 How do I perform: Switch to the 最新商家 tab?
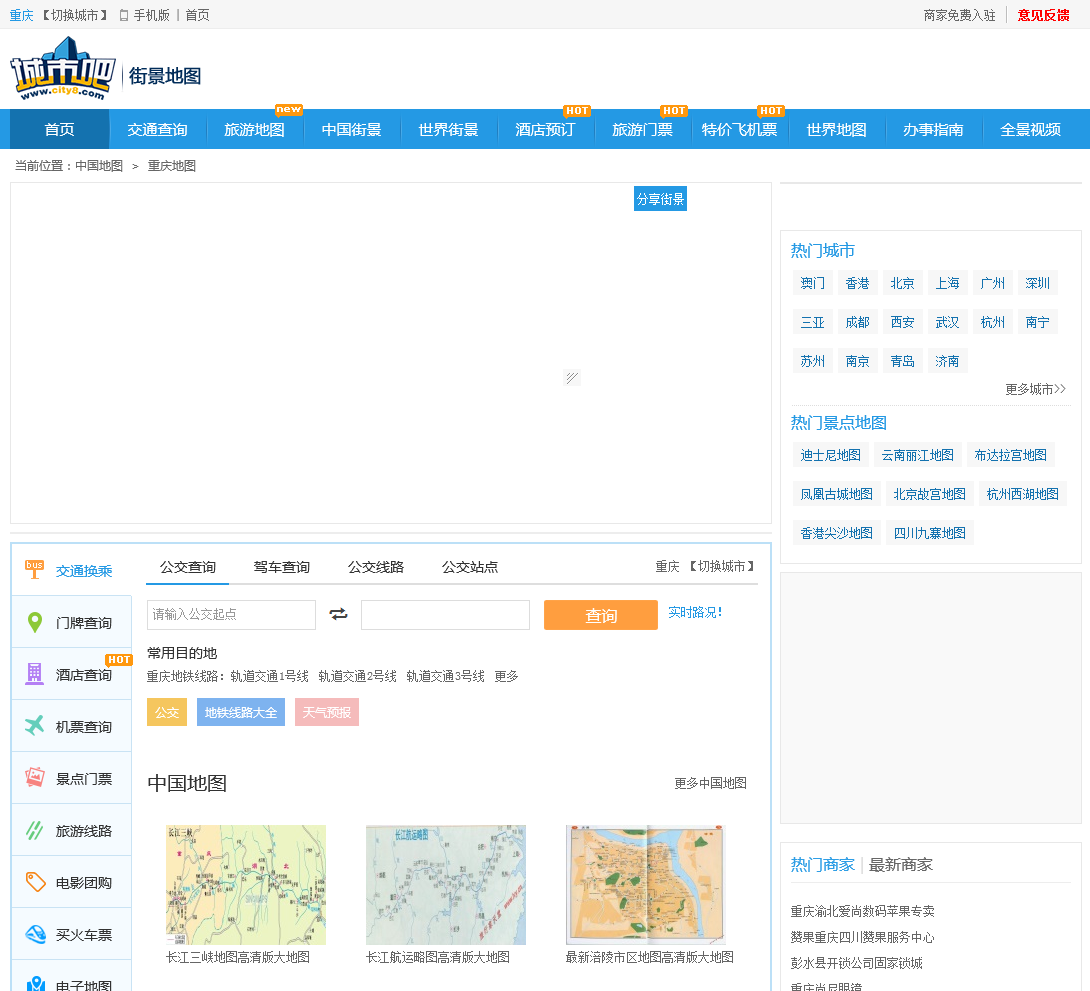click(x=900, y=864)
